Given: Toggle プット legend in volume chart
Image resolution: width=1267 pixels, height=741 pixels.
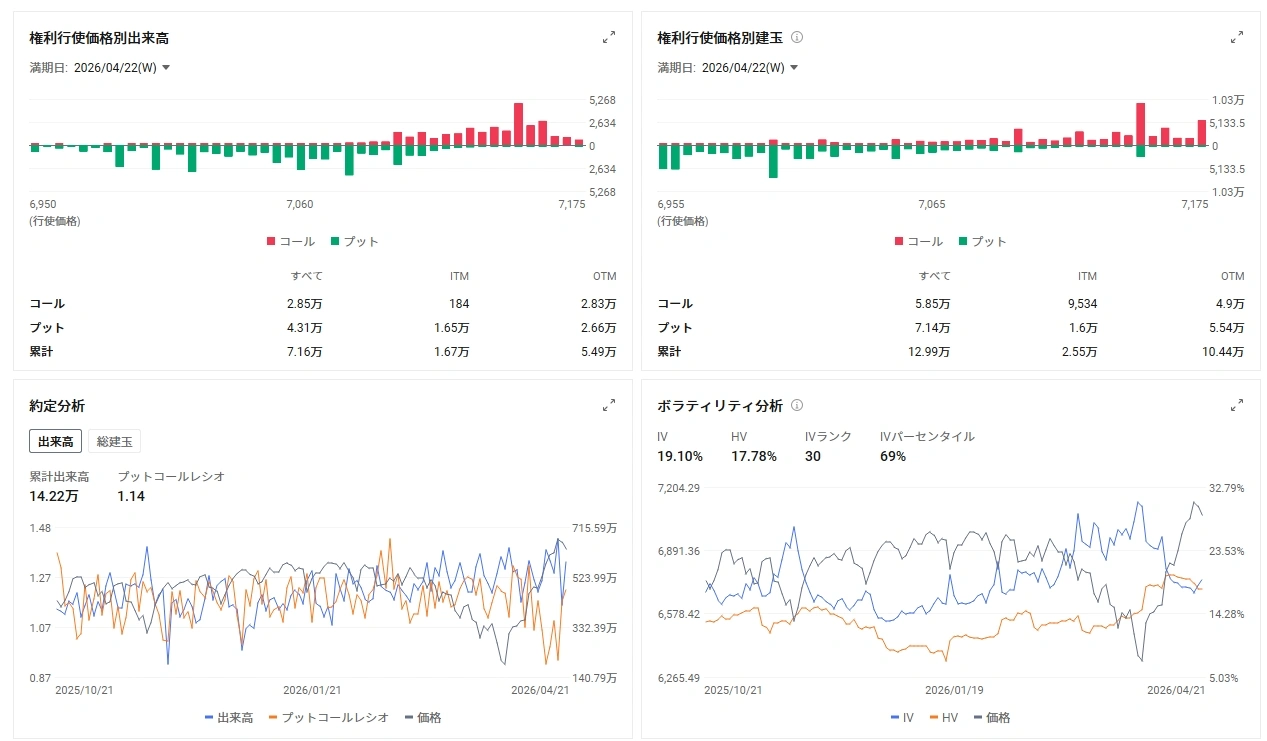Looking at the screenshot, I should click(353, 241).
